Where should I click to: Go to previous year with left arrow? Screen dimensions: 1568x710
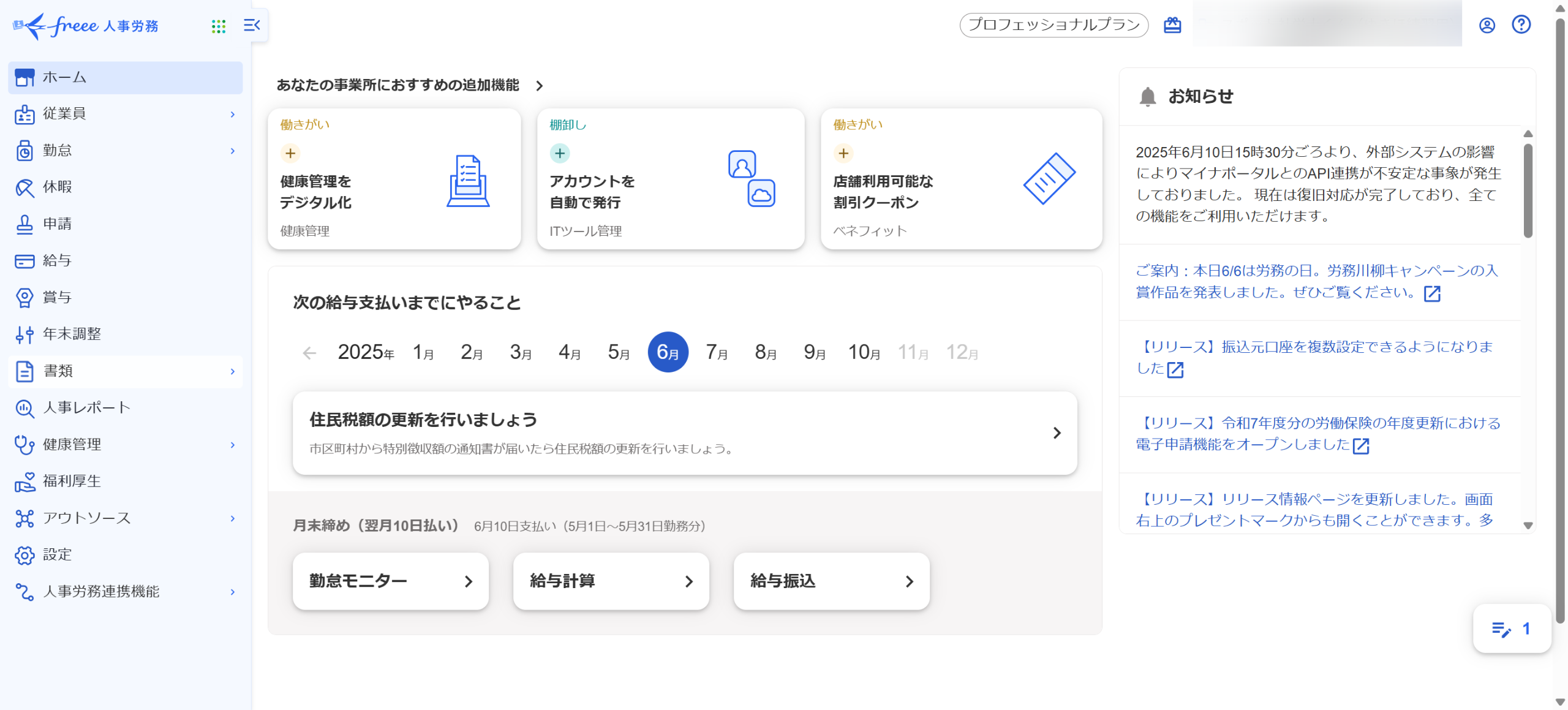(309, 353)
